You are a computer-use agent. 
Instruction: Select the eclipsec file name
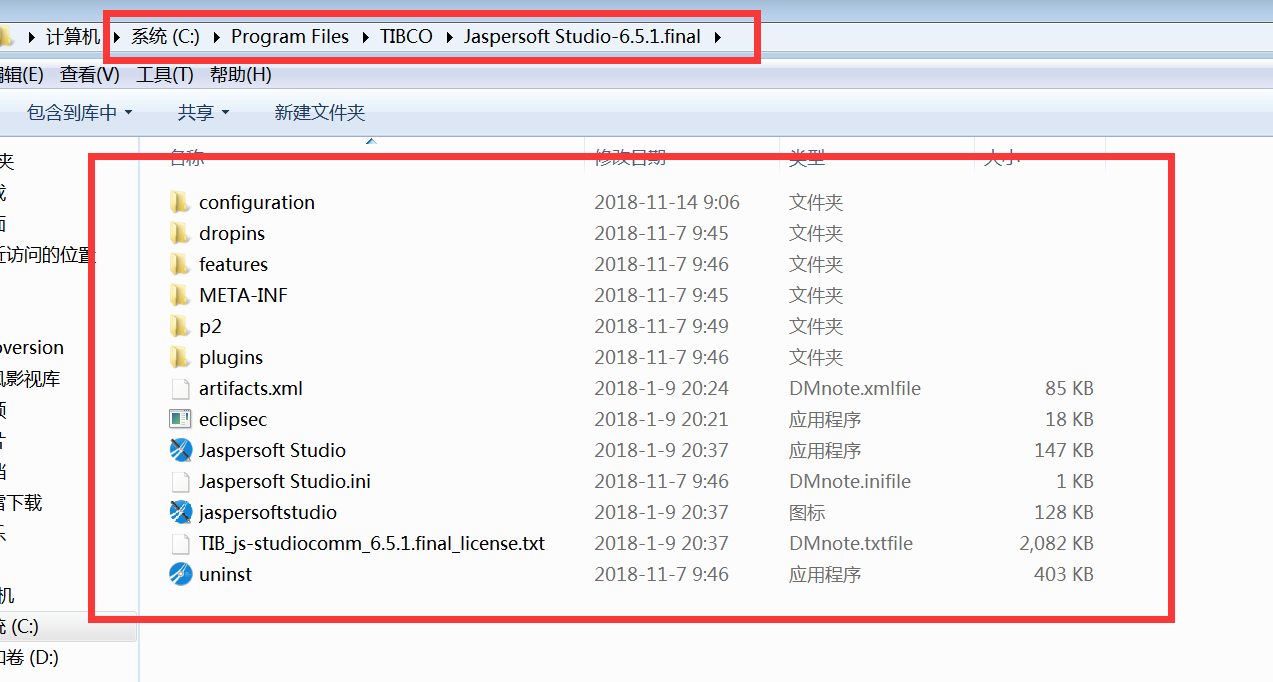(x=233, y=419)
